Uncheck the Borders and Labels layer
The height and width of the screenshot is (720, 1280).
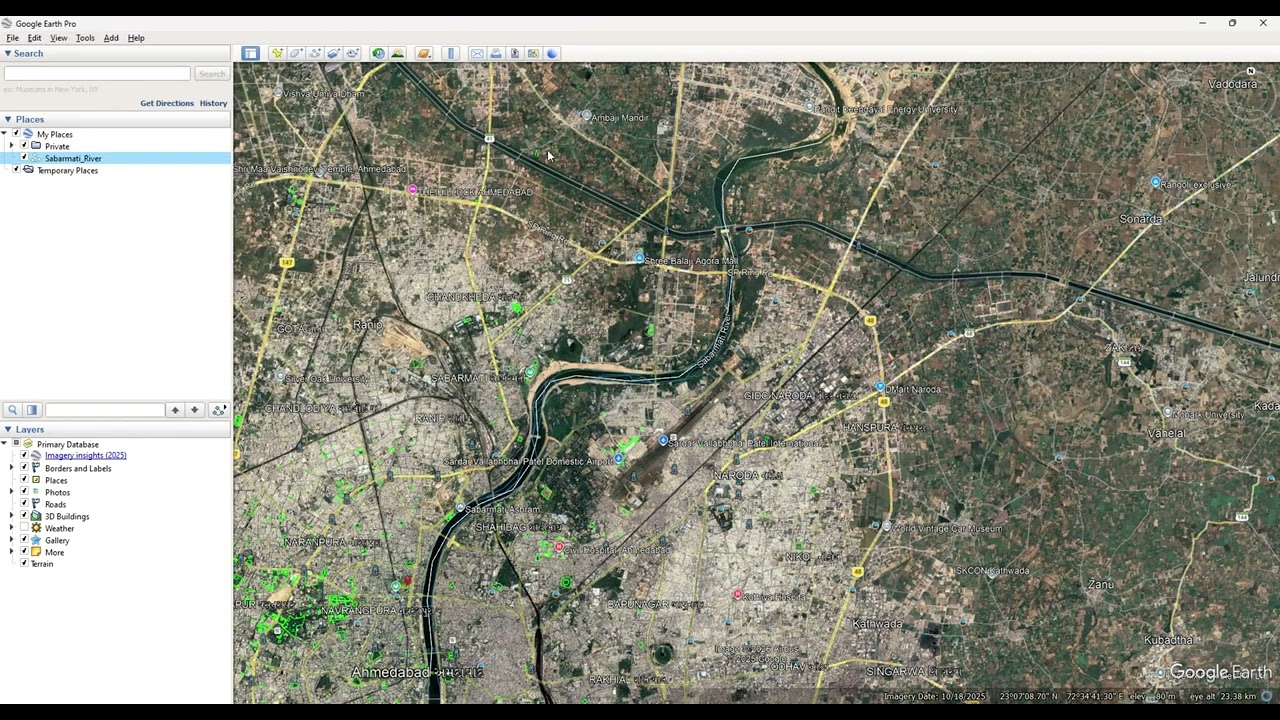24,468
